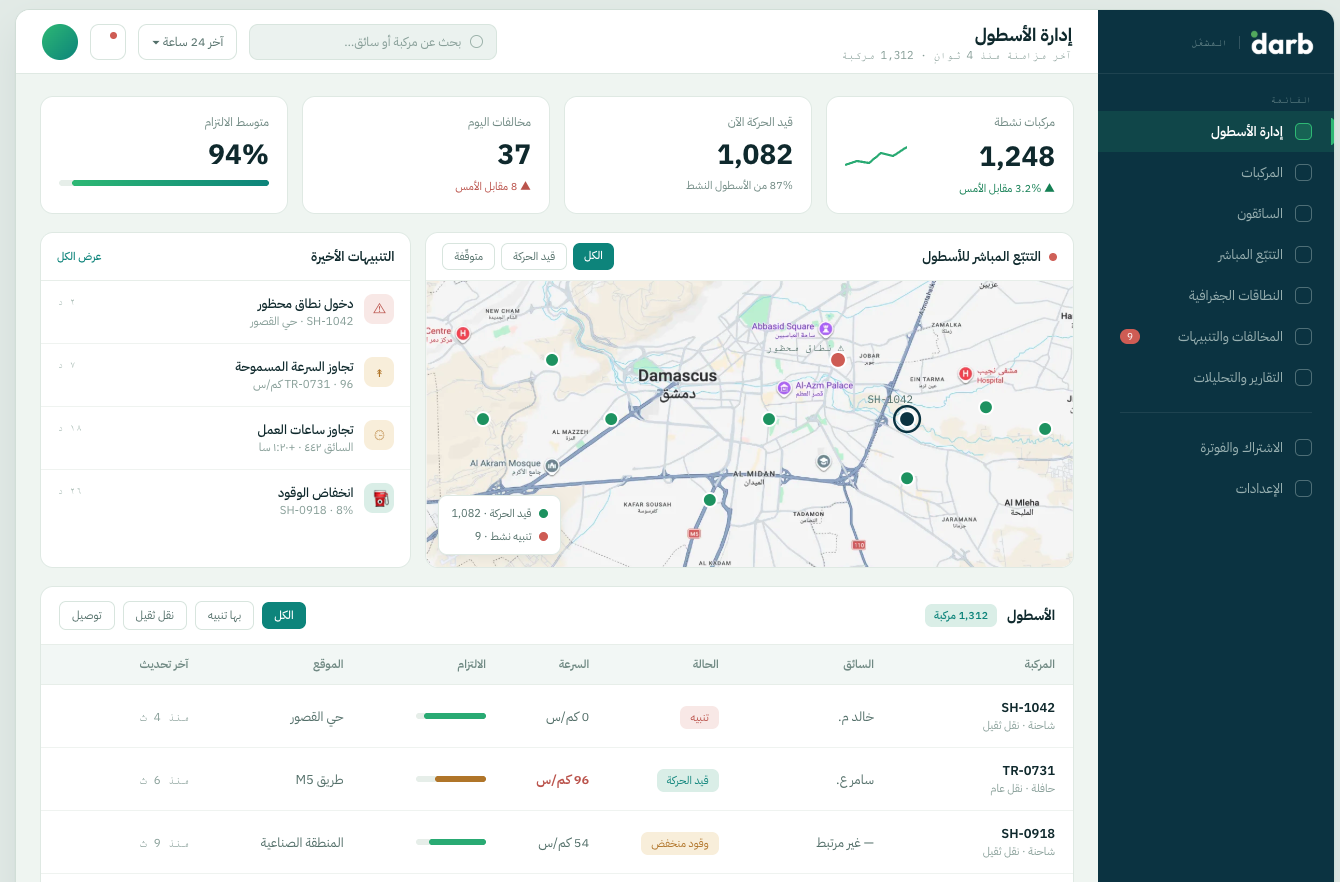
Task: Focus the vehicle or driver search field
Action: (x=373, y=42)
